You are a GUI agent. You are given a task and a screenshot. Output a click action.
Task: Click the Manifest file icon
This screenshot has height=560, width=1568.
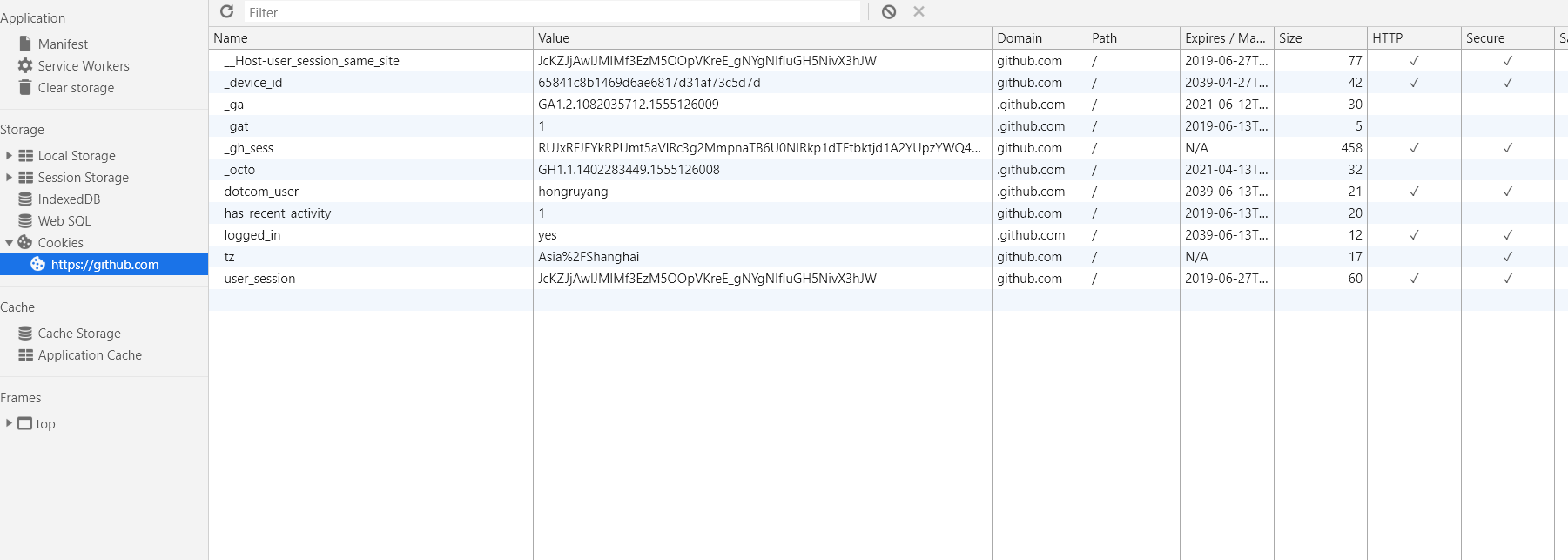pyautogui.click(x=25, y=44)
